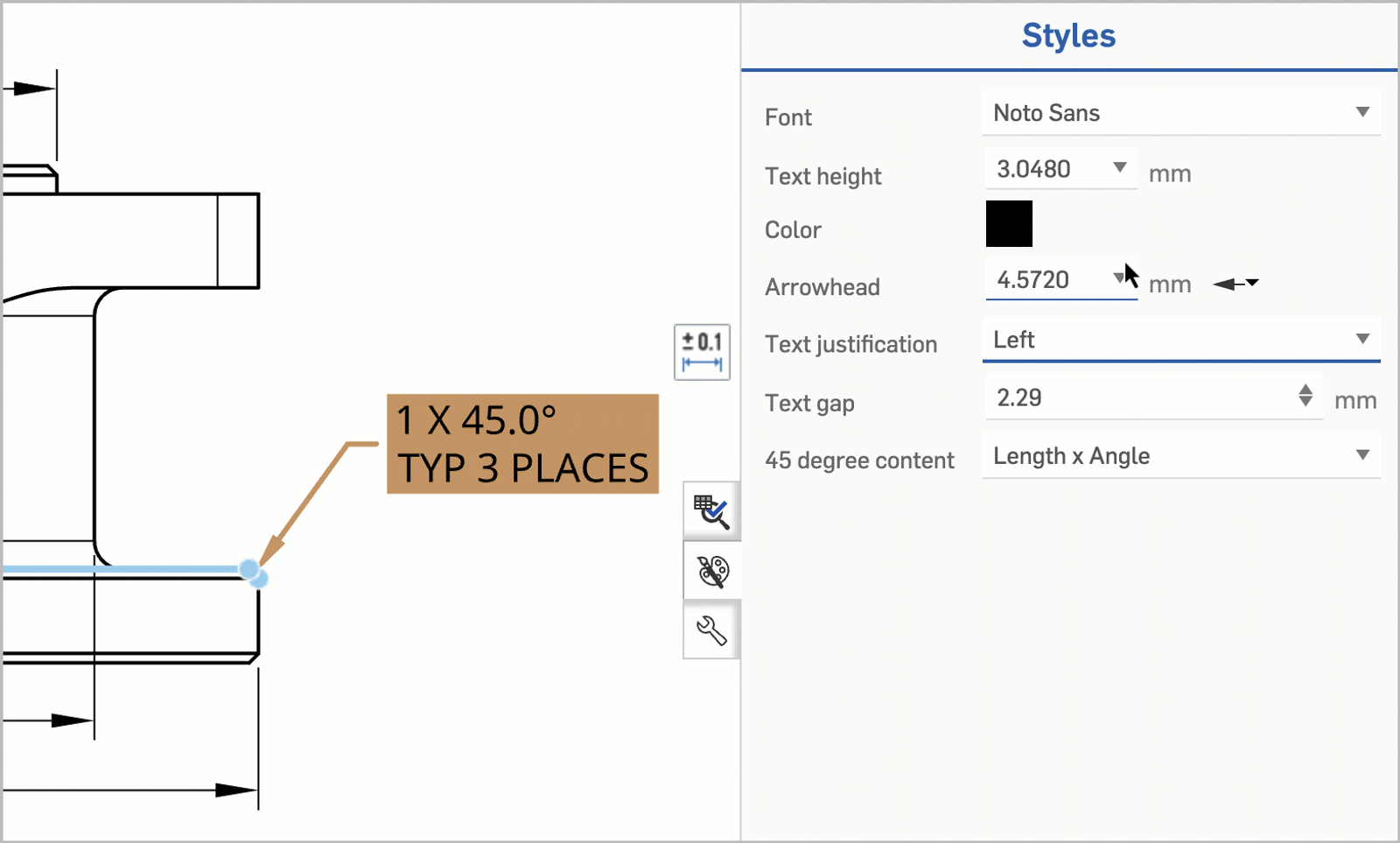Click the black Color swatch

pos(1009,223)
